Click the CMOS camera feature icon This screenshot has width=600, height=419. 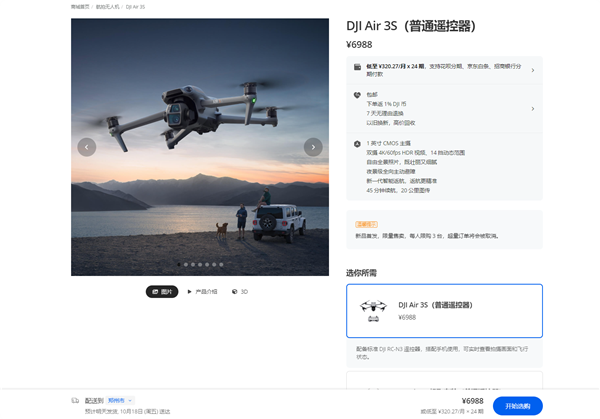tap(357, 144)
